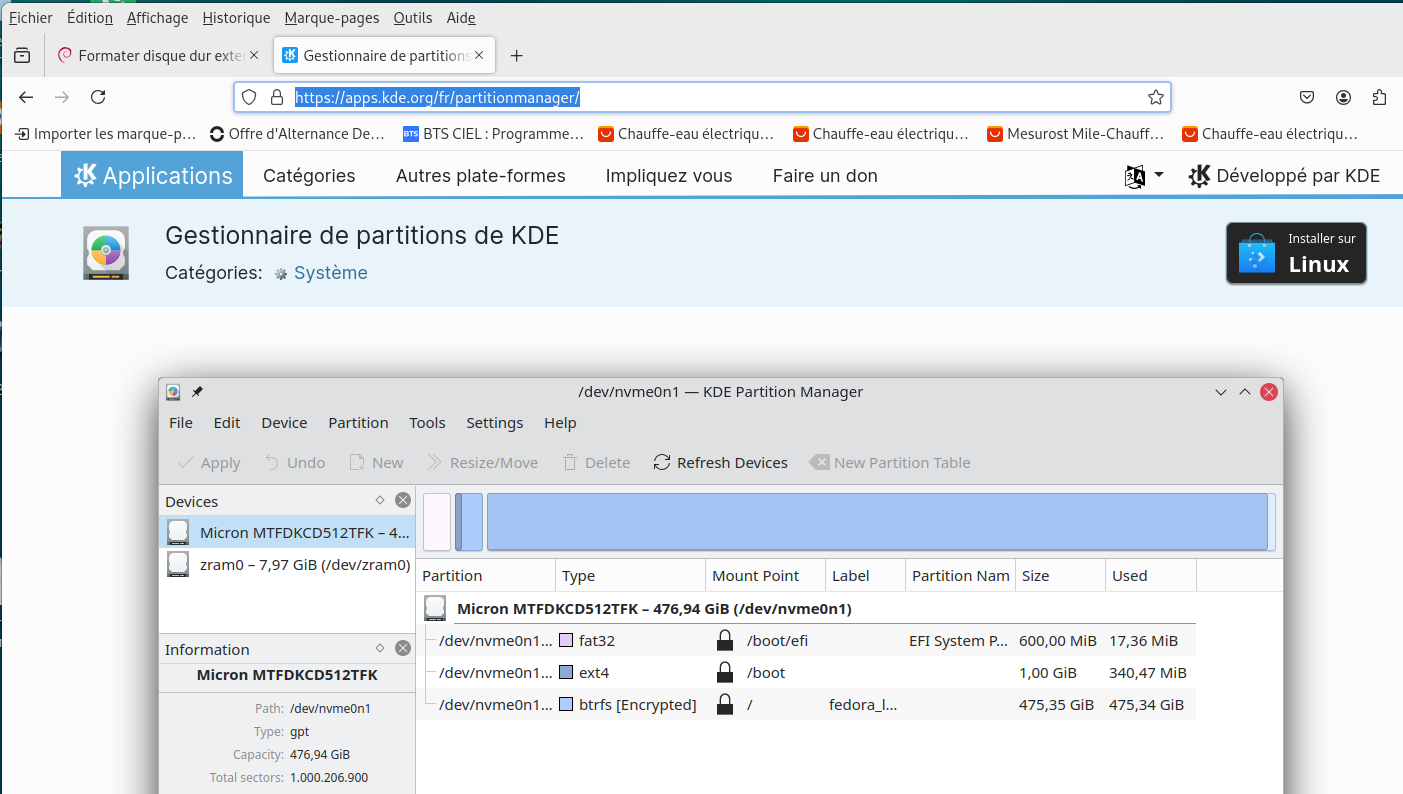Click the white fat32 partition block

437,522
